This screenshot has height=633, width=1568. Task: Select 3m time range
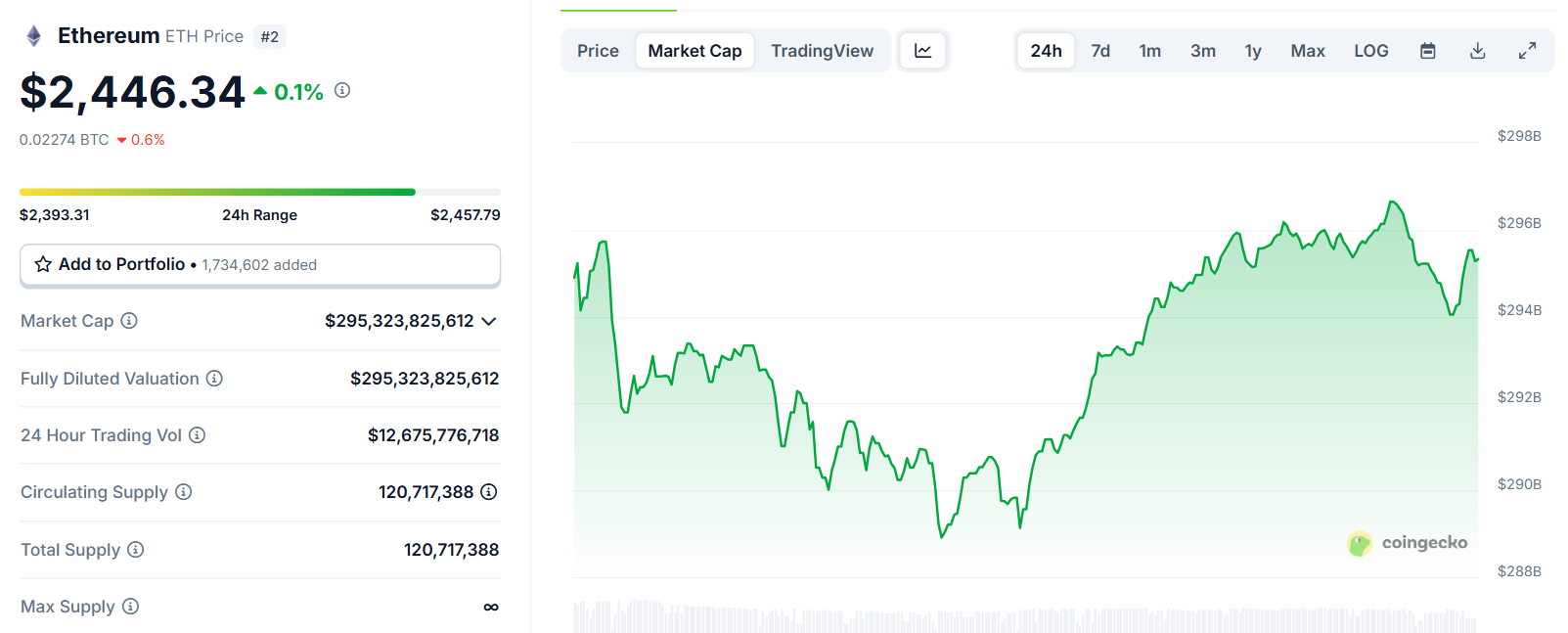tap(1203, 51)
